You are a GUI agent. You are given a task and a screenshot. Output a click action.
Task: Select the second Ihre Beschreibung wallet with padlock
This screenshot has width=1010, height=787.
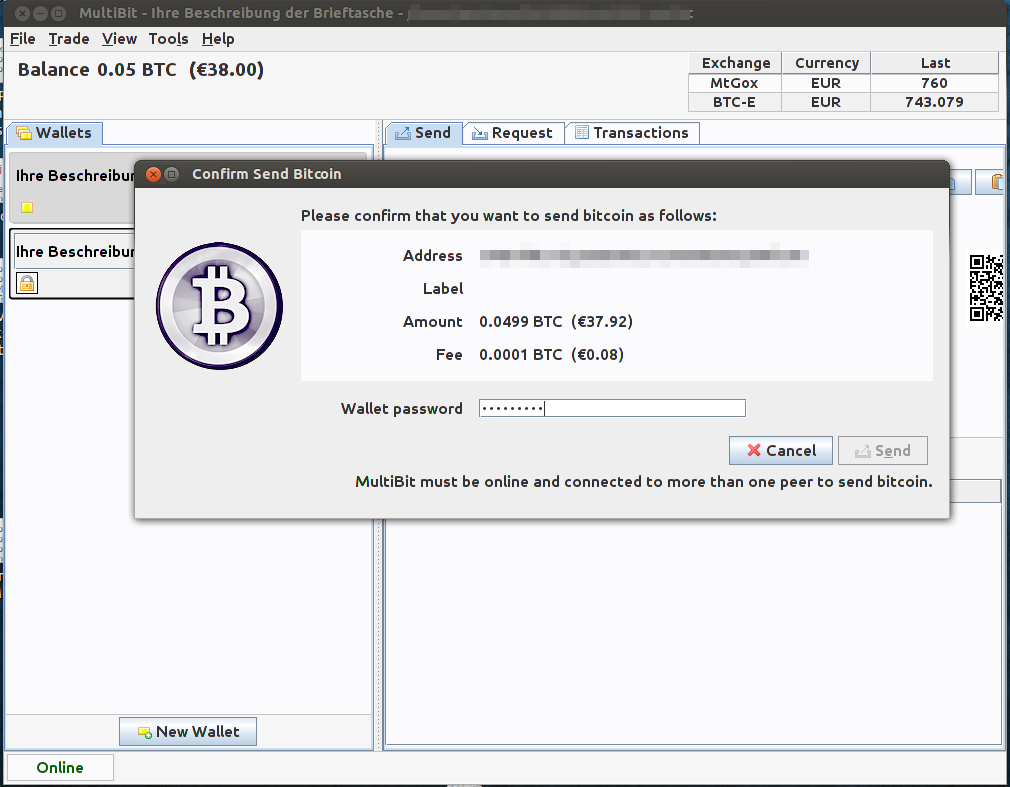click(72, 264)
